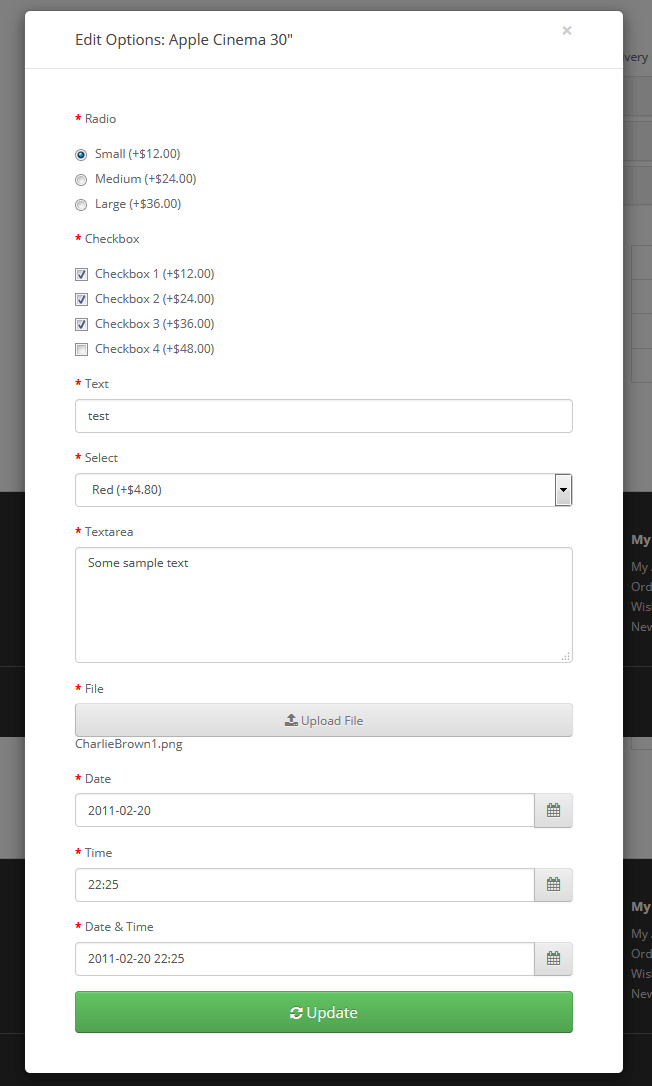
Task: Click the green Update button
Action: click(324, 1012)
